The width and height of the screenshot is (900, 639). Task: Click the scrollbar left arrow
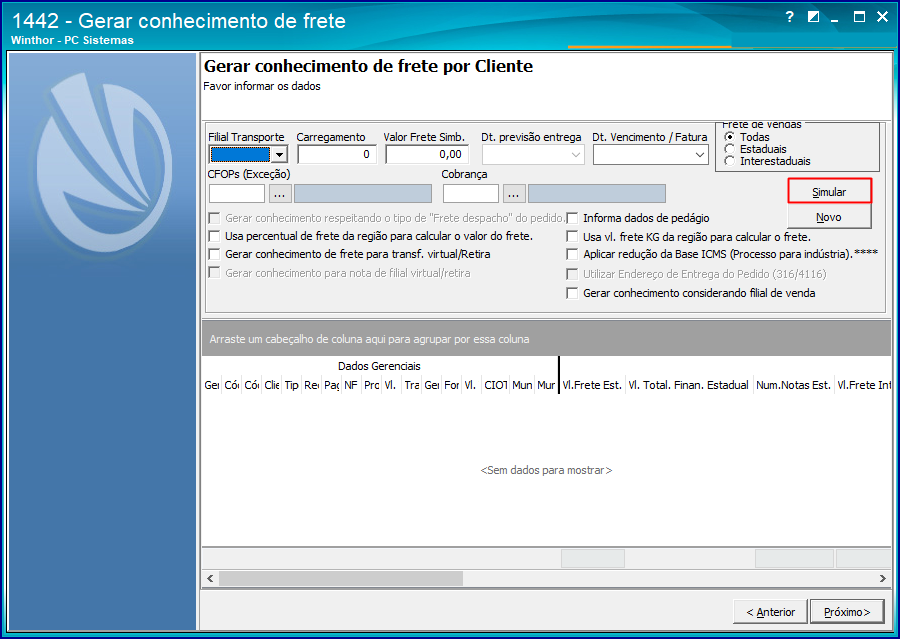210,579
